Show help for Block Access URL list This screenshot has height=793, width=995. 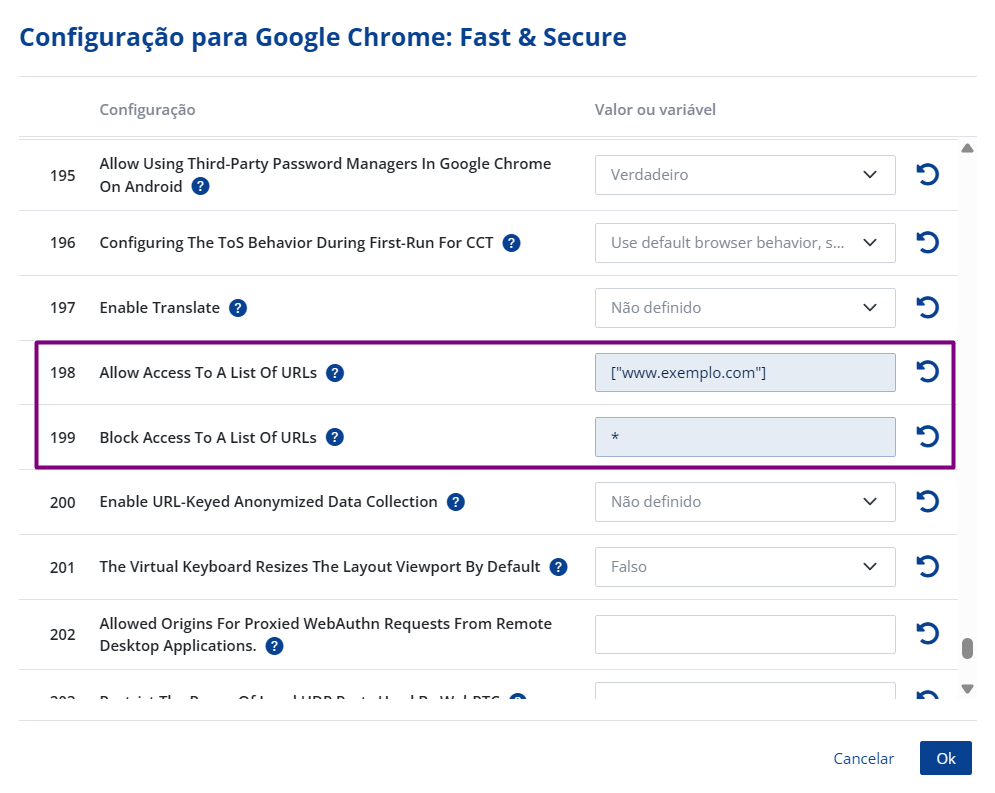coord(335,437)
